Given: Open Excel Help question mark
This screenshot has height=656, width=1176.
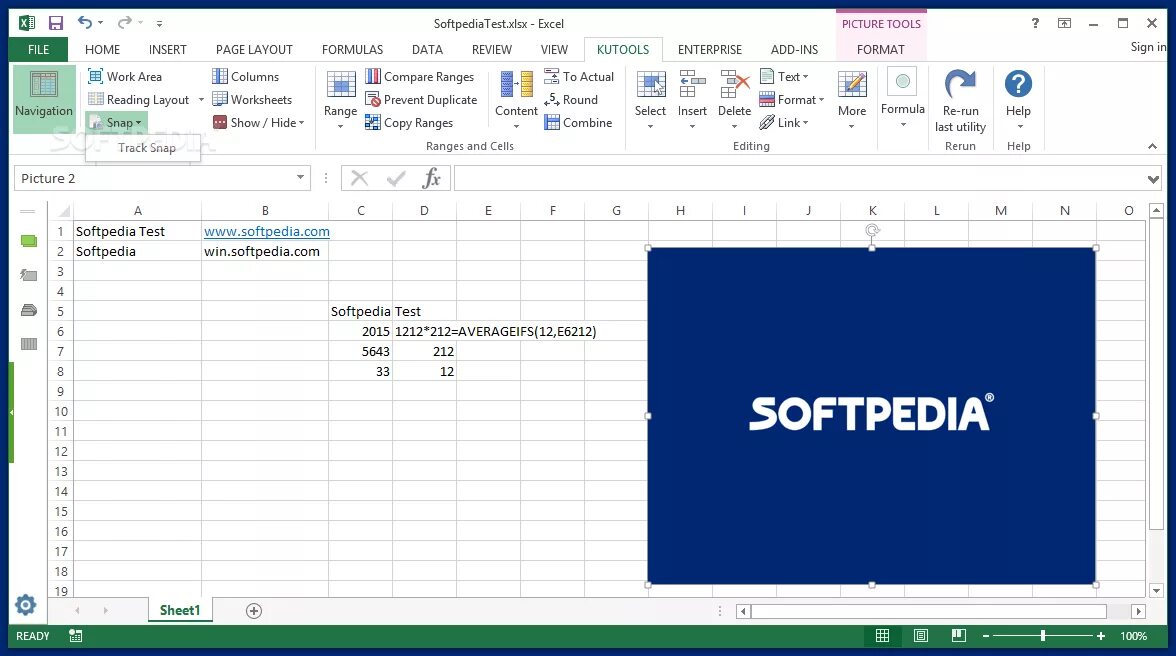Looking at the screenshot, I should click(1035, 23).
